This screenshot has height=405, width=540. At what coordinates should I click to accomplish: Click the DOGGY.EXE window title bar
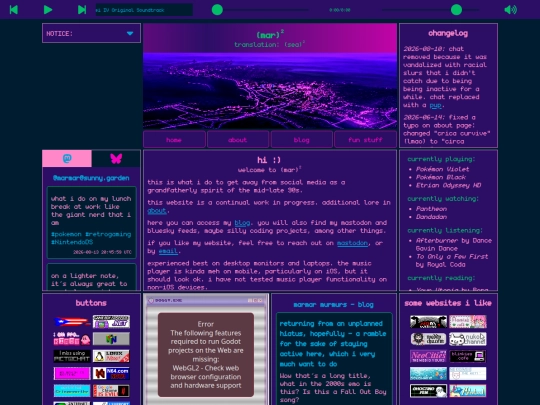click(x=206, y=300)
